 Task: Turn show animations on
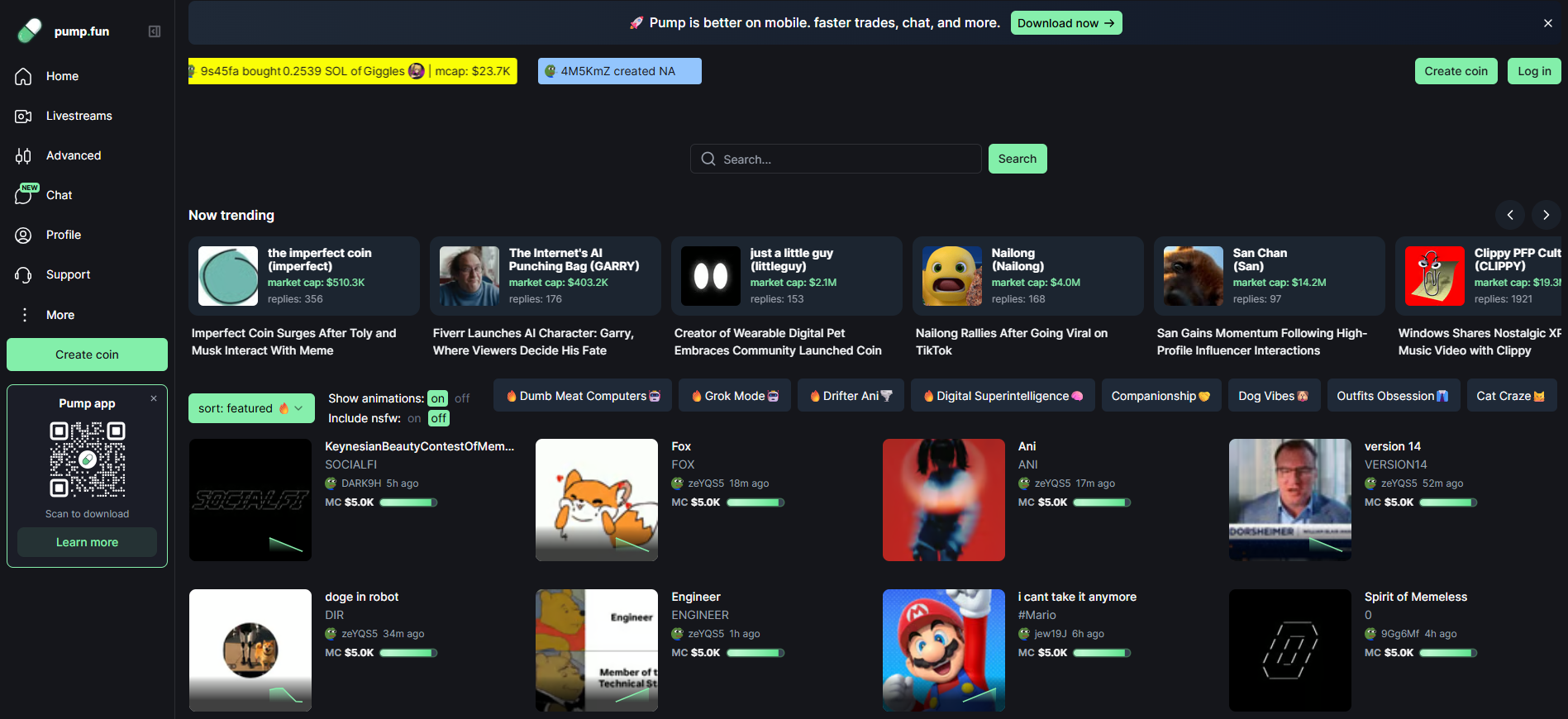[437, 398]
